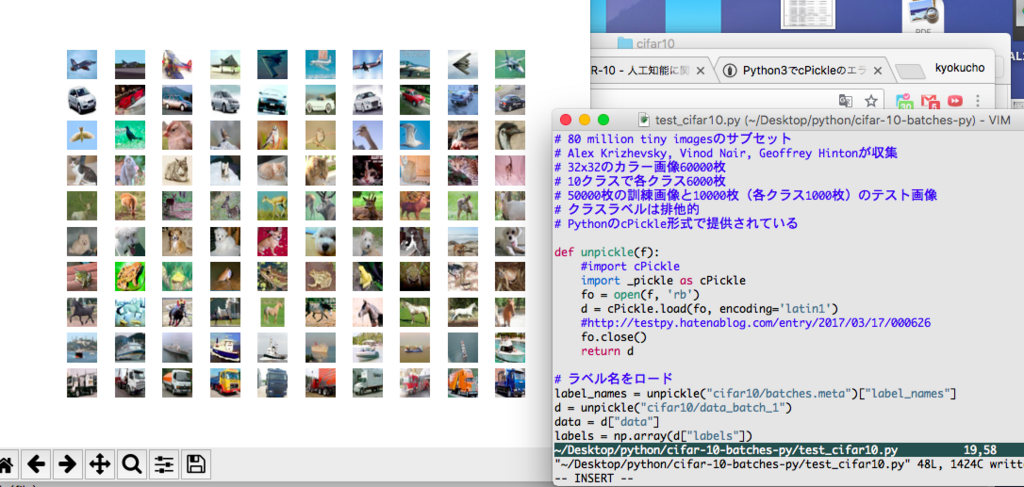Click the first airplane thumbnail in top row
Image resolution: width=1024 pixels, height=487 pixels.
82,65
